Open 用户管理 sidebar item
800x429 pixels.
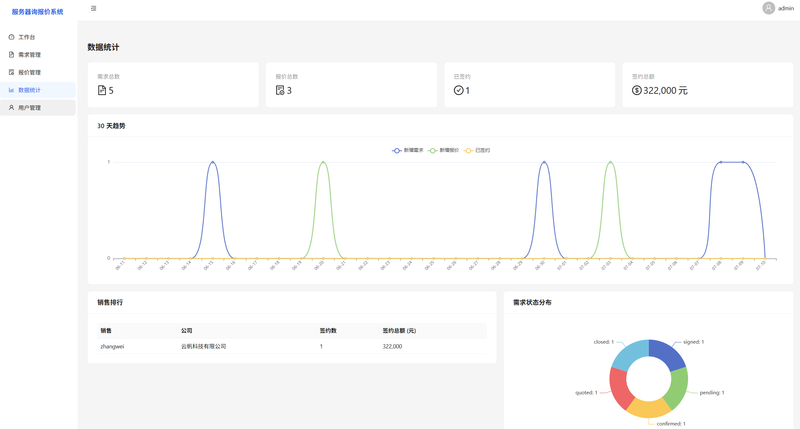[38, 108]
